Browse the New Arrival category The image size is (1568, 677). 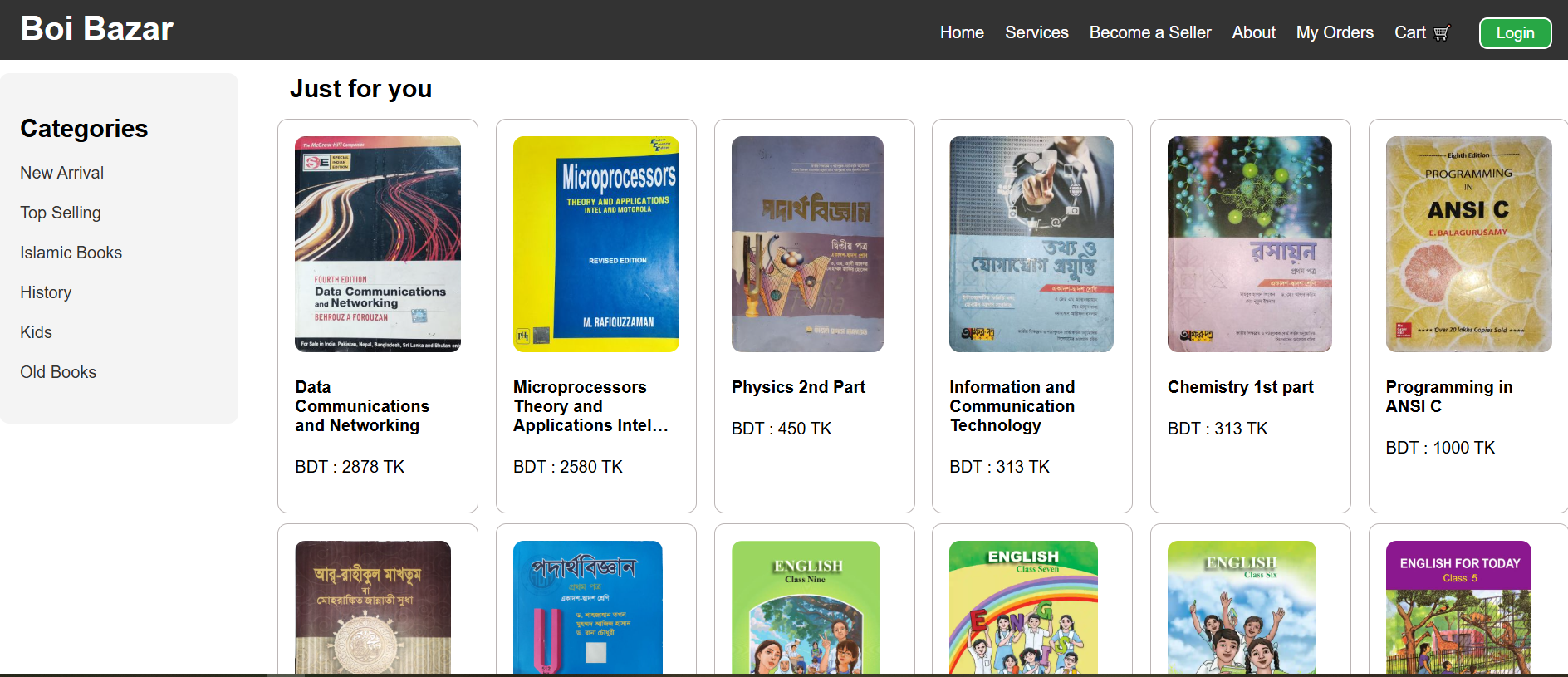point(62,173)
